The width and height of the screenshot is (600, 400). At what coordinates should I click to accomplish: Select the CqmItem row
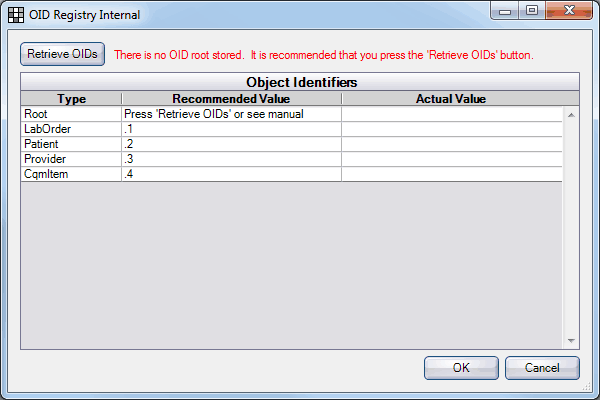[71, 174]
